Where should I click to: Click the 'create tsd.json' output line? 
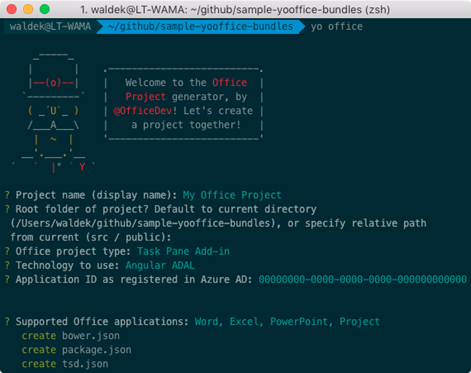[65, 364]
